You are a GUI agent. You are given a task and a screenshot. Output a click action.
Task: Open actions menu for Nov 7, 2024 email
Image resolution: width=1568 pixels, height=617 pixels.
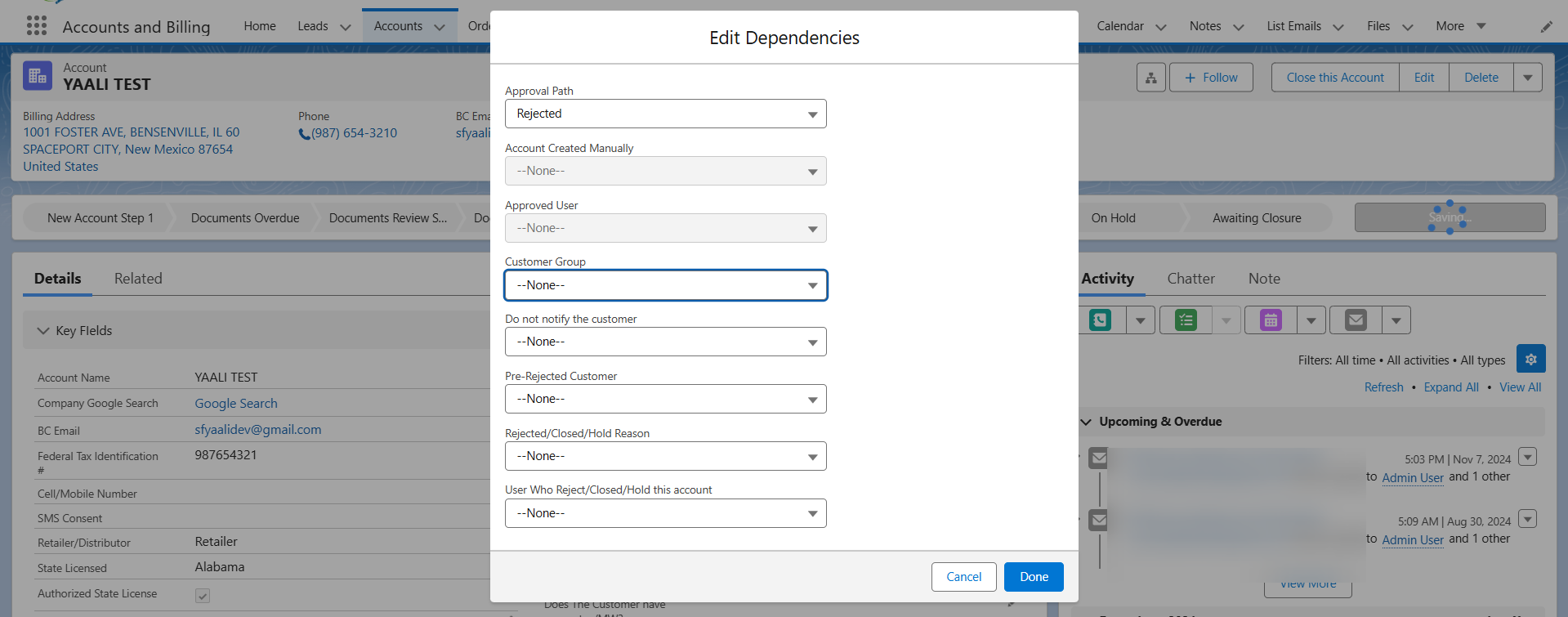click(1527, 457)
